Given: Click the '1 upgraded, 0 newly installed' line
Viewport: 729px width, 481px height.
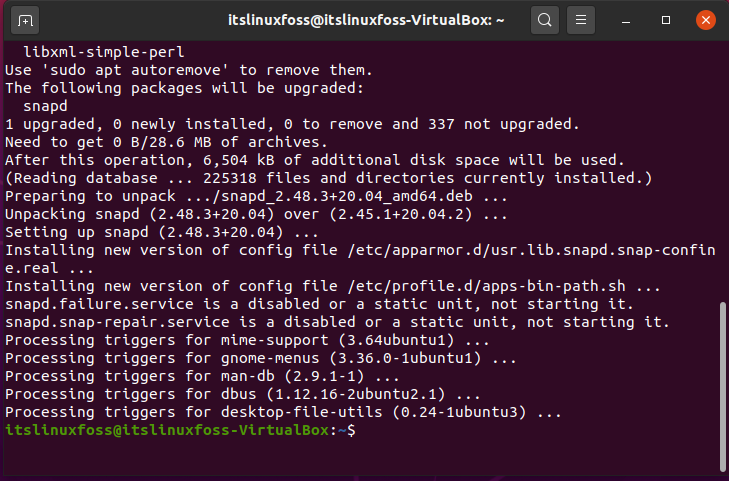Looking at the screenshot, I should click(x=292, y=124).
